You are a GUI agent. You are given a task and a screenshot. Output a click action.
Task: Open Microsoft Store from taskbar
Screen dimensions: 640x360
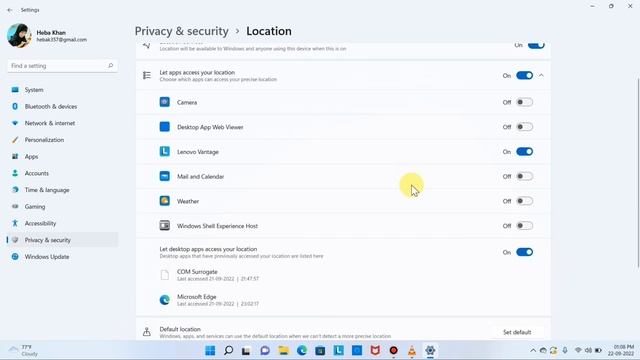320,351
